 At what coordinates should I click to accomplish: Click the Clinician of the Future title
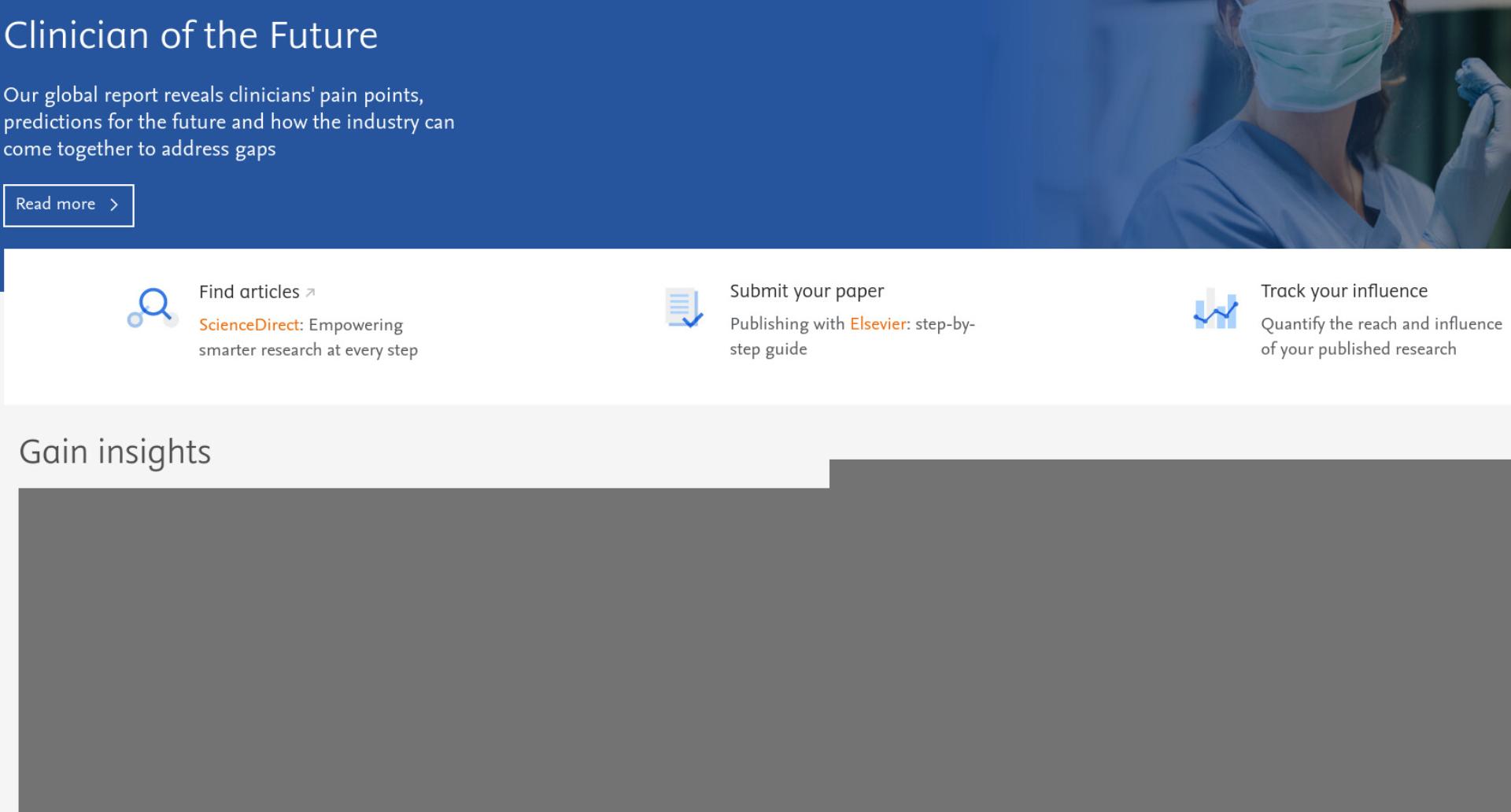190,35
